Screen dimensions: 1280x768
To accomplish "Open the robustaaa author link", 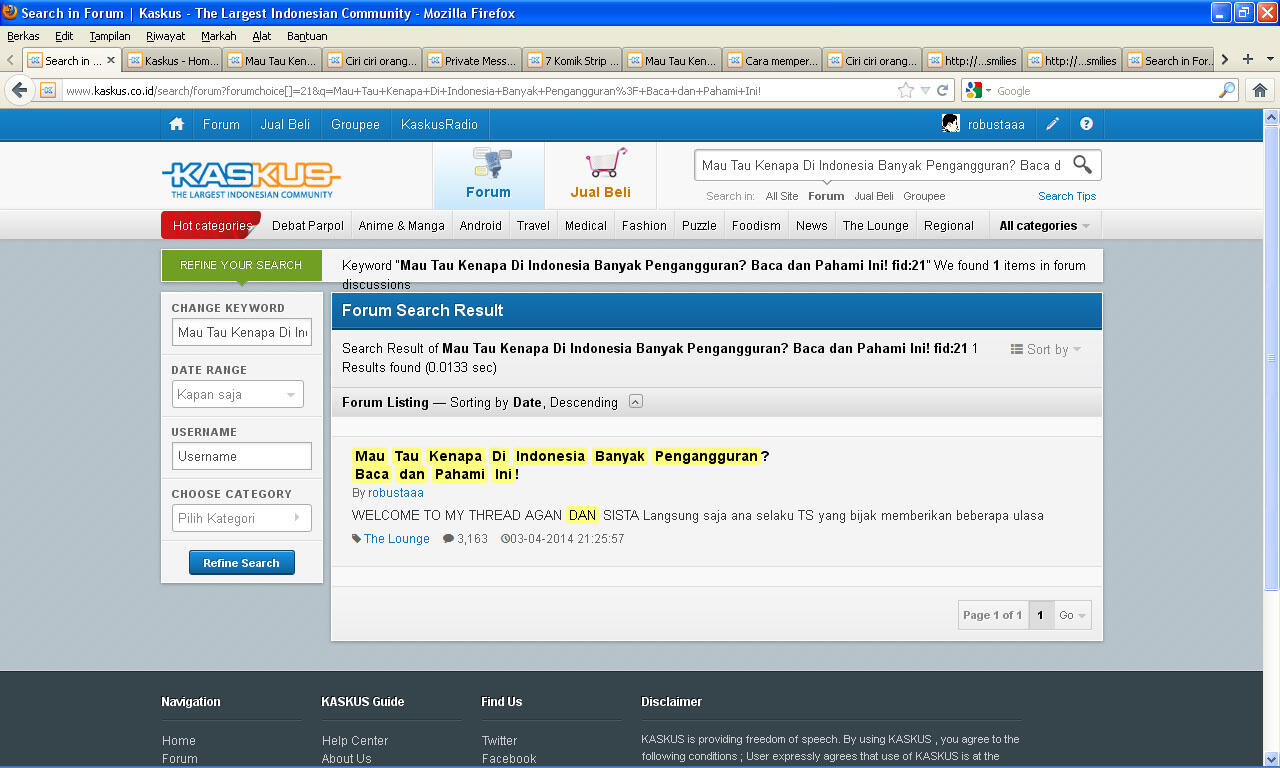I will [396, 493].
